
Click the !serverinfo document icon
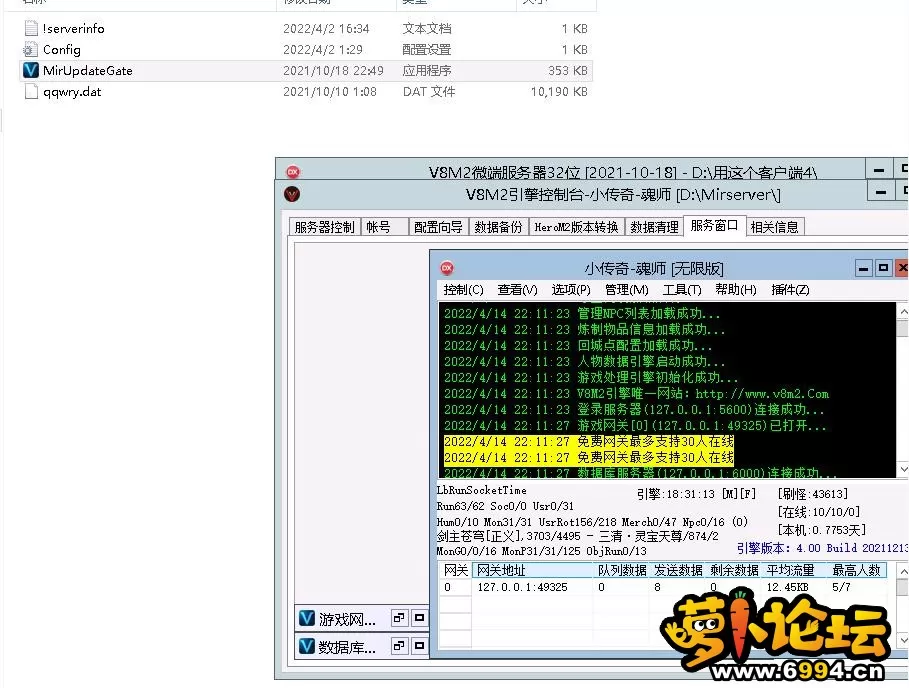tap(31, 28)
